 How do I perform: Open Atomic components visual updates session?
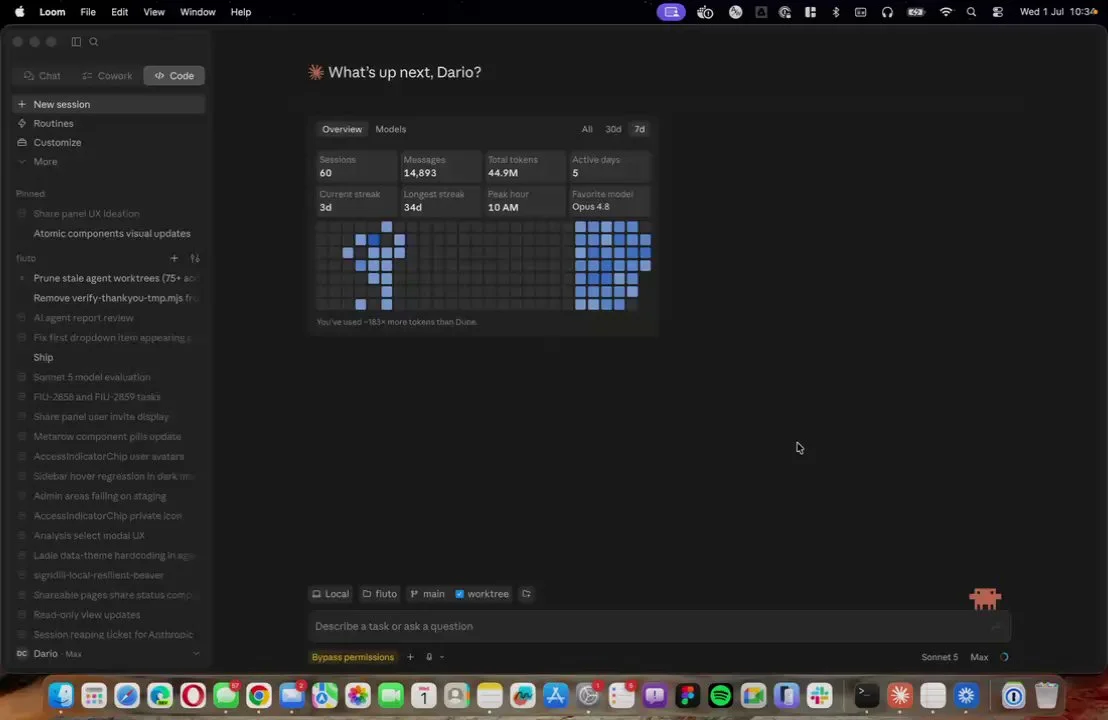[x=109, y=233]
